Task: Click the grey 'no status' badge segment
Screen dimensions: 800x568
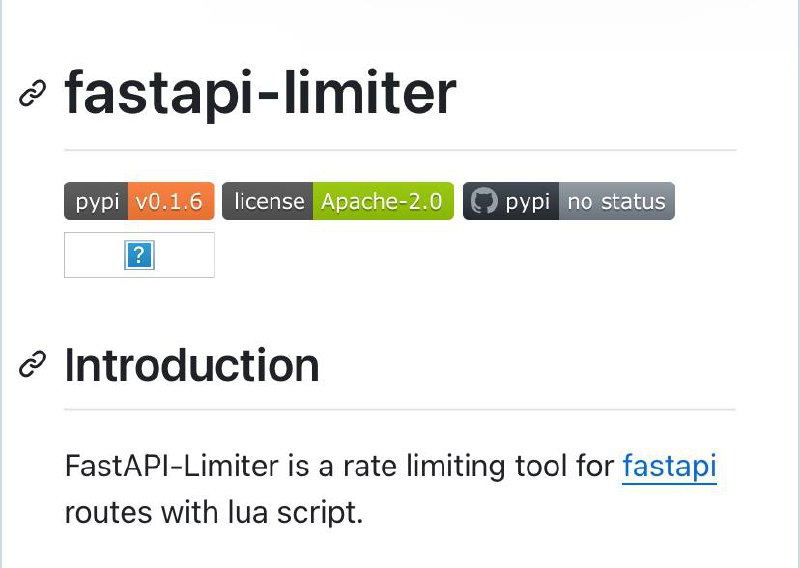Action: (x=617, y=201)
